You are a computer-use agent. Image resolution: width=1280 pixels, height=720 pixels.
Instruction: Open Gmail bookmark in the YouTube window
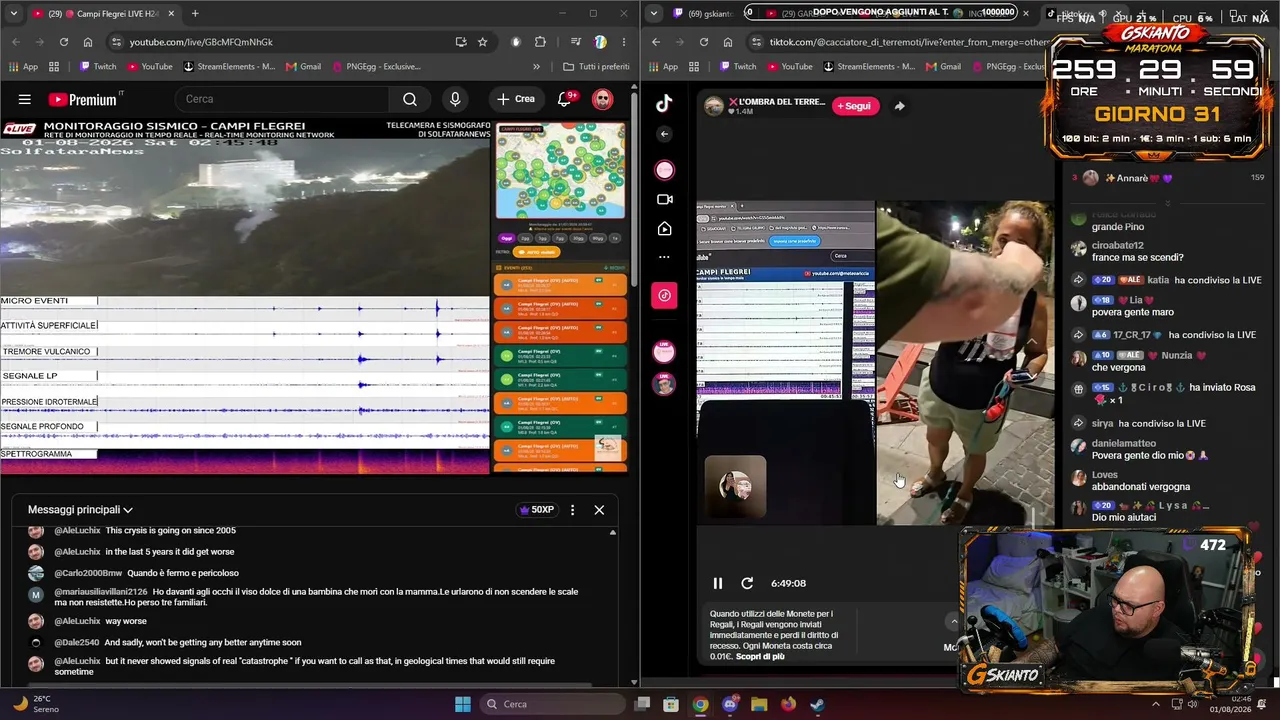[303, 67]
